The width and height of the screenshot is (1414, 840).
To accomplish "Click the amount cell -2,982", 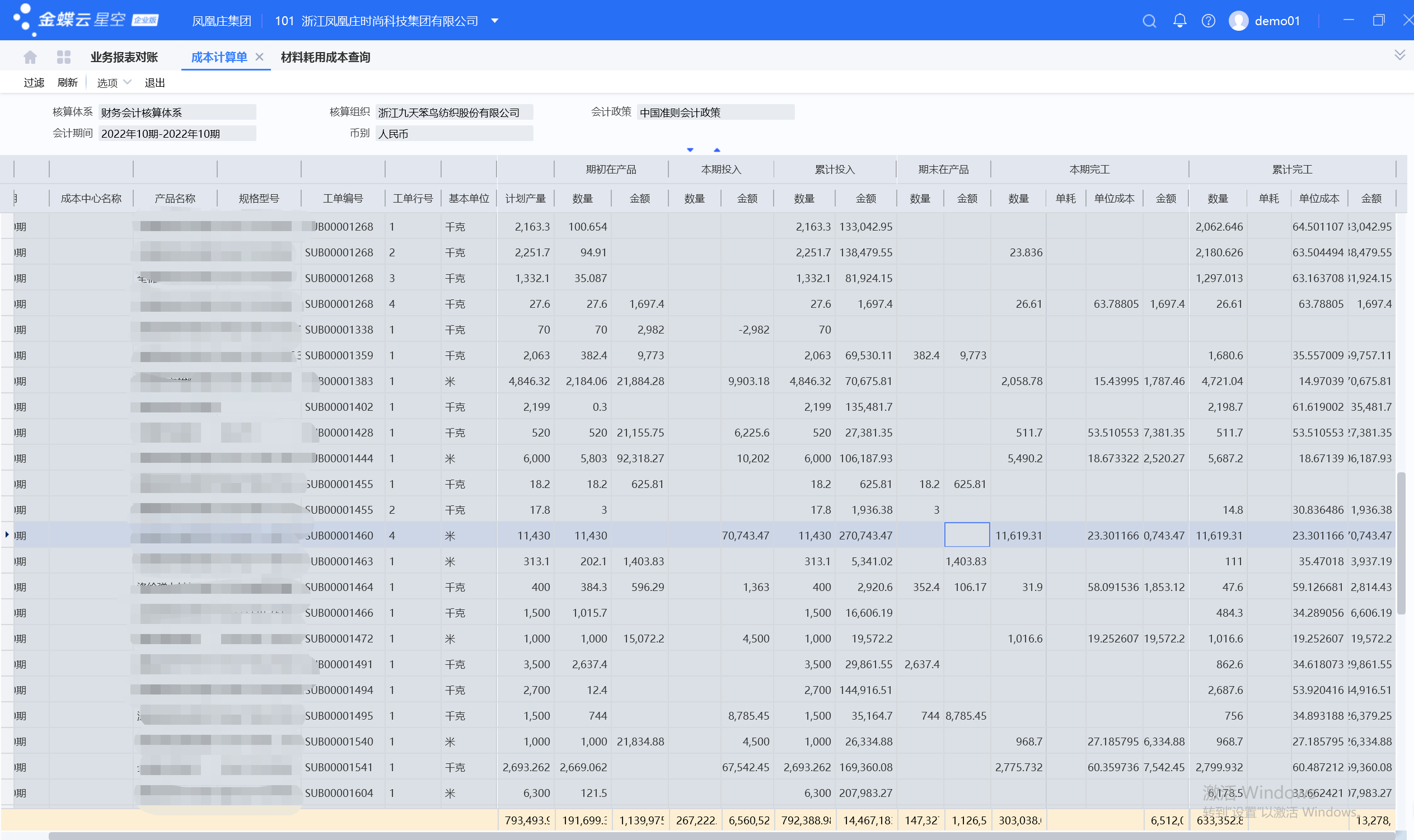I will point(747,330).
